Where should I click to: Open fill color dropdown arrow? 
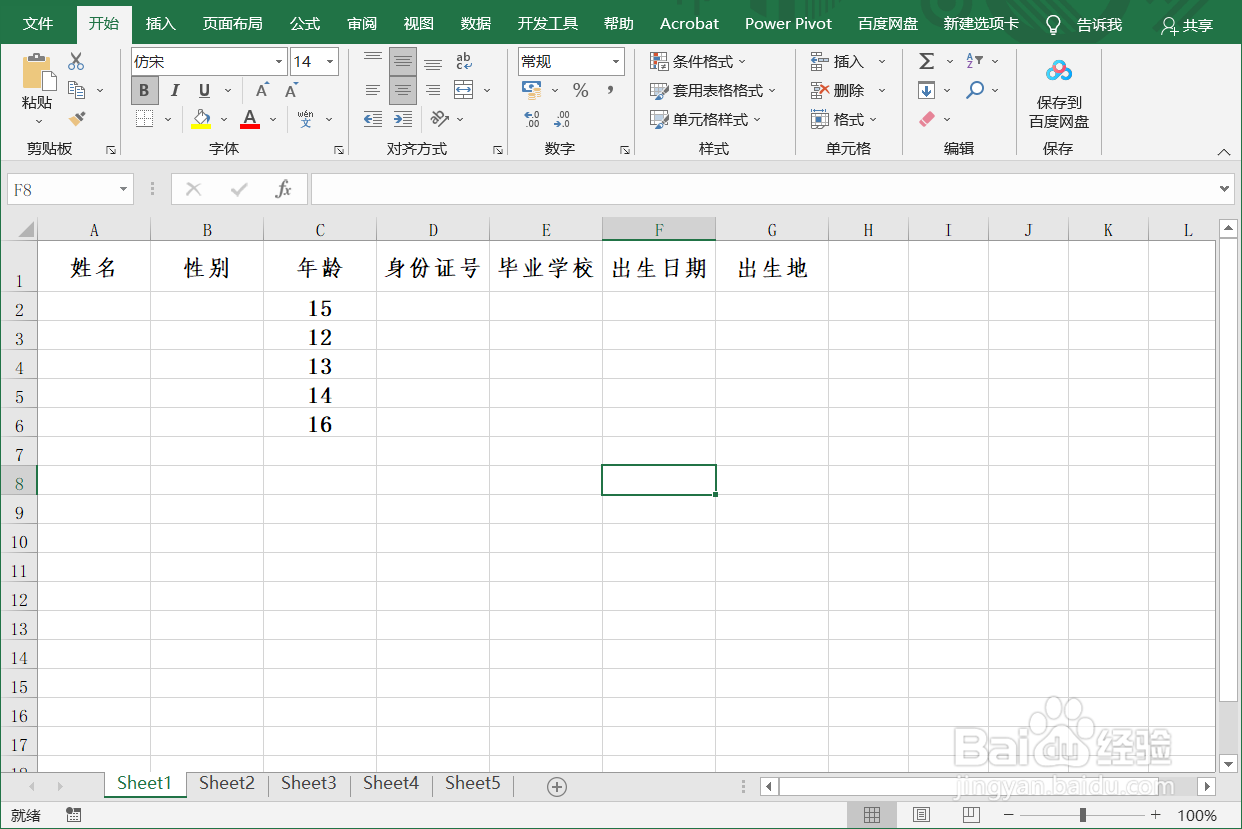(224, 119)
